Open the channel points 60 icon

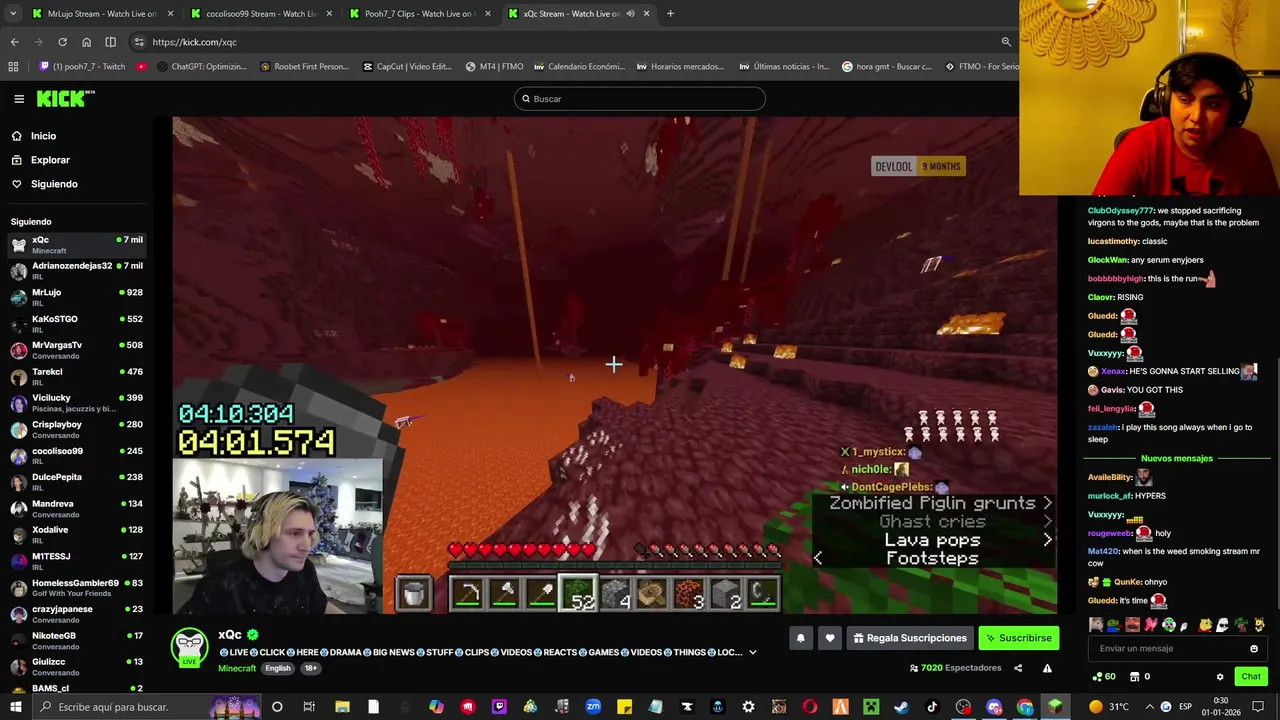tap(1104, 677)
